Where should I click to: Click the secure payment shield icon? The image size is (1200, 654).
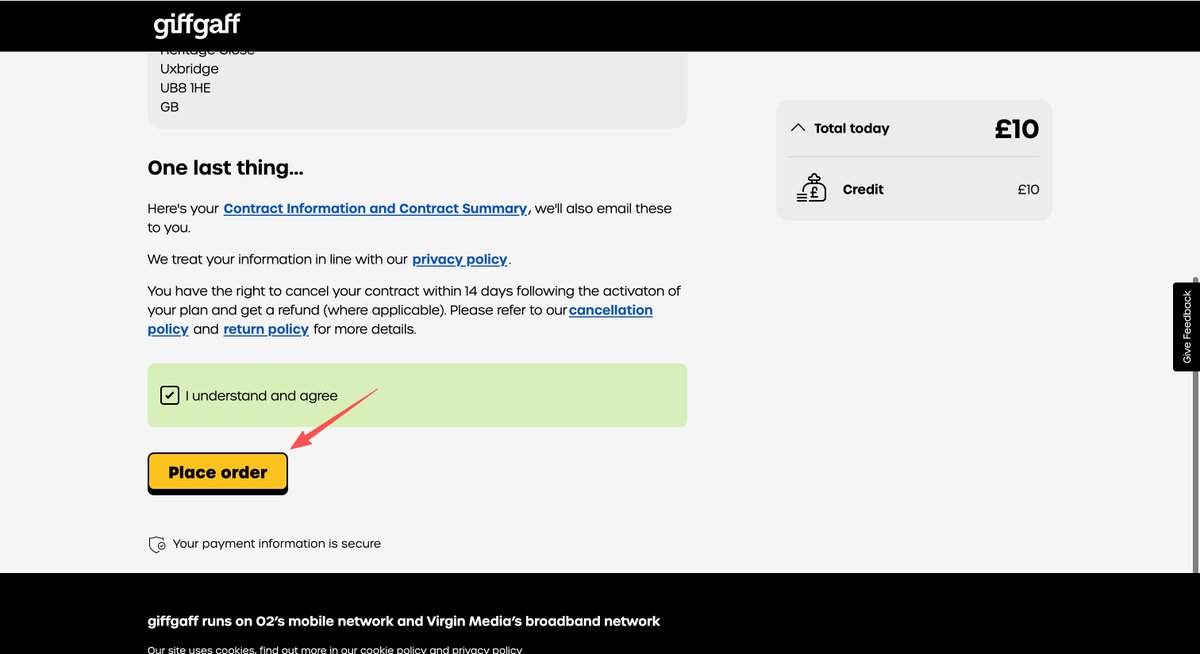click(x=156, y=544)
